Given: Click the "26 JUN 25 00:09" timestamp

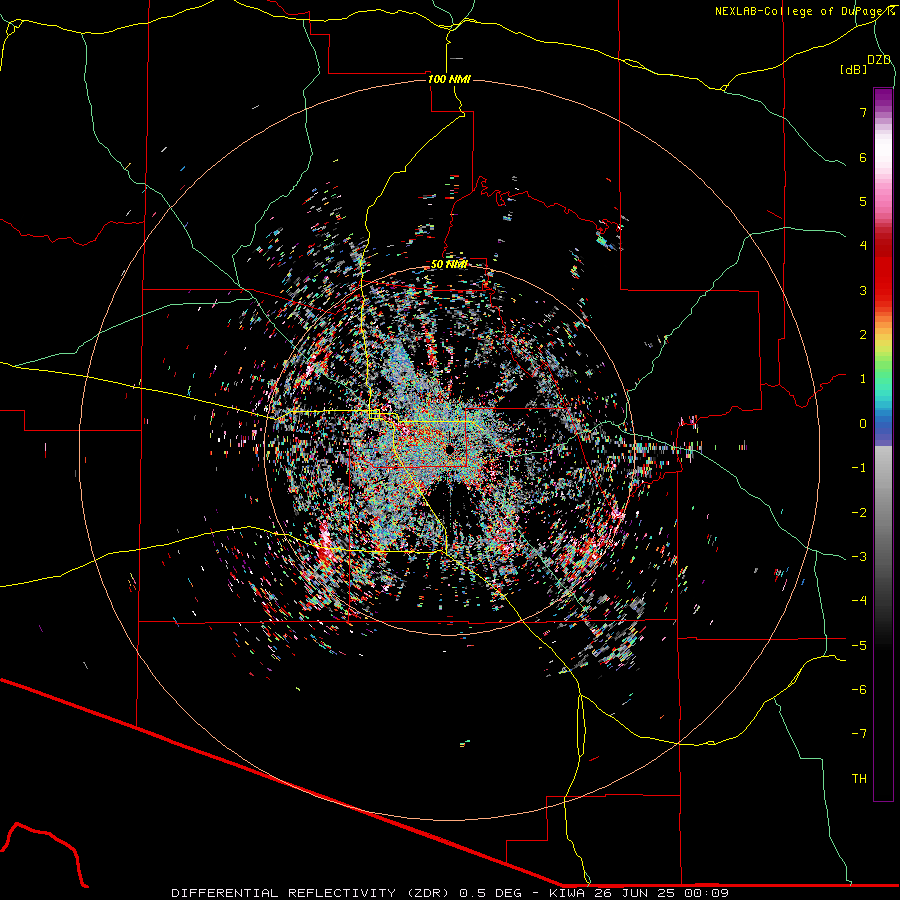Looking at the screenshot, I should click(664, 893).
